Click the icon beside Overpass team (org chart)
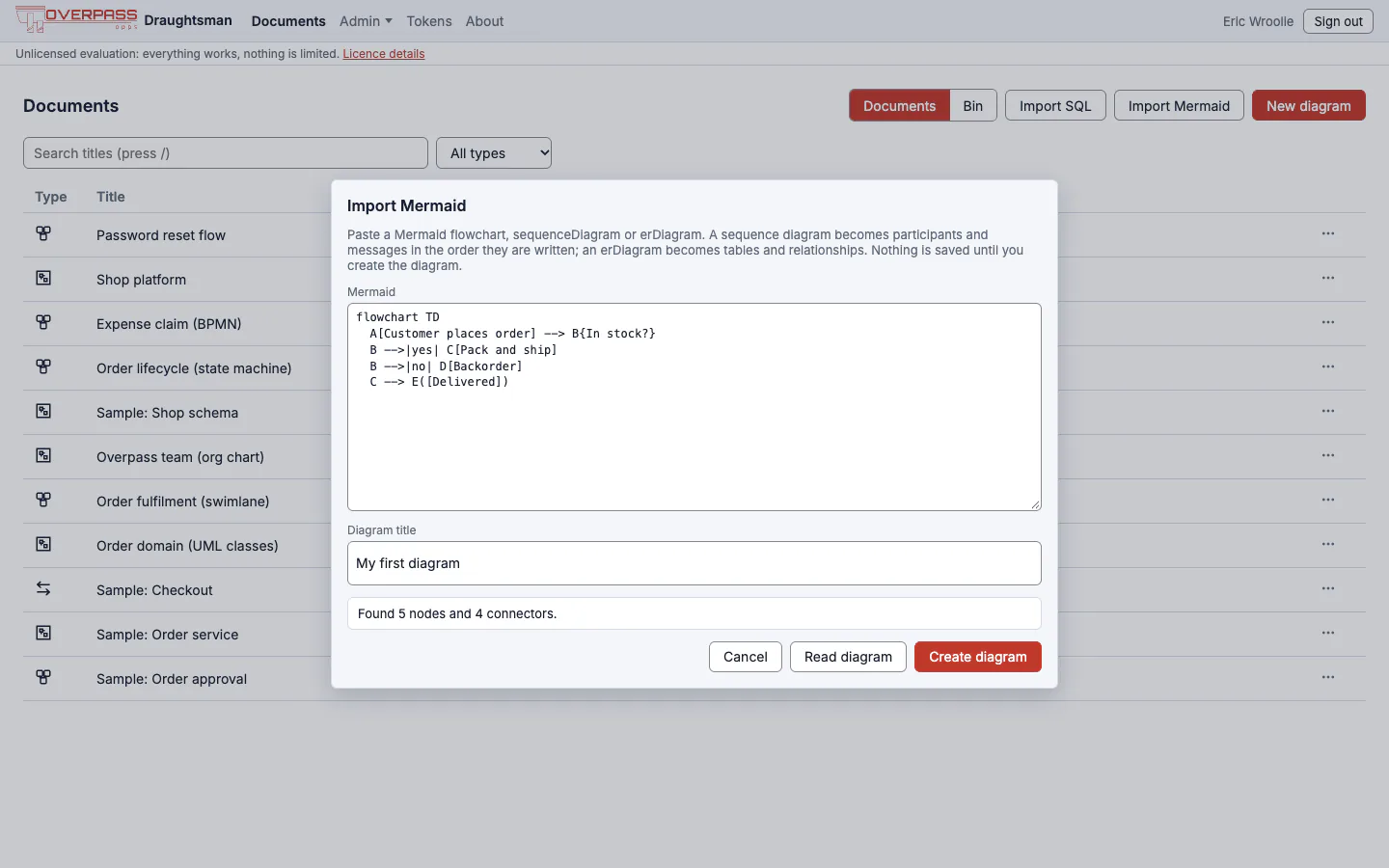The width and height of the screenshot is (1389, 868). point(43,455)
